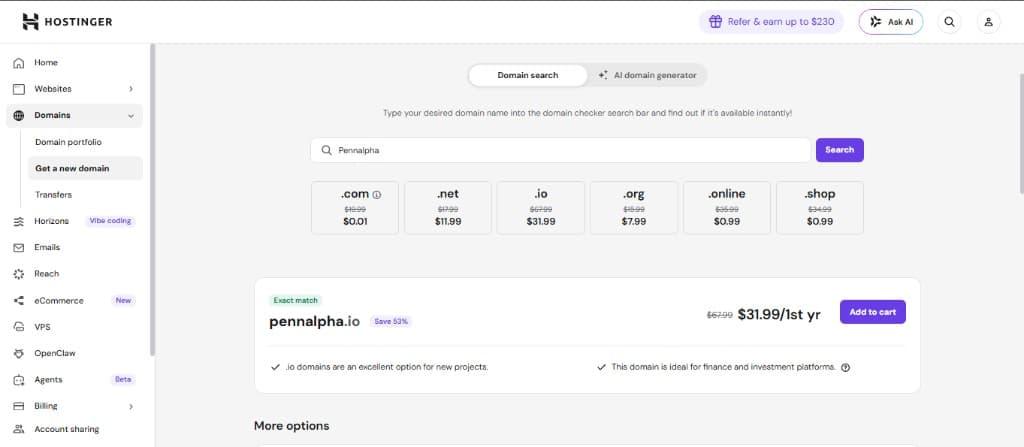Click the sidebar vertical scrollbar
Screen dimensions: 1024x447
pos(152,199)
